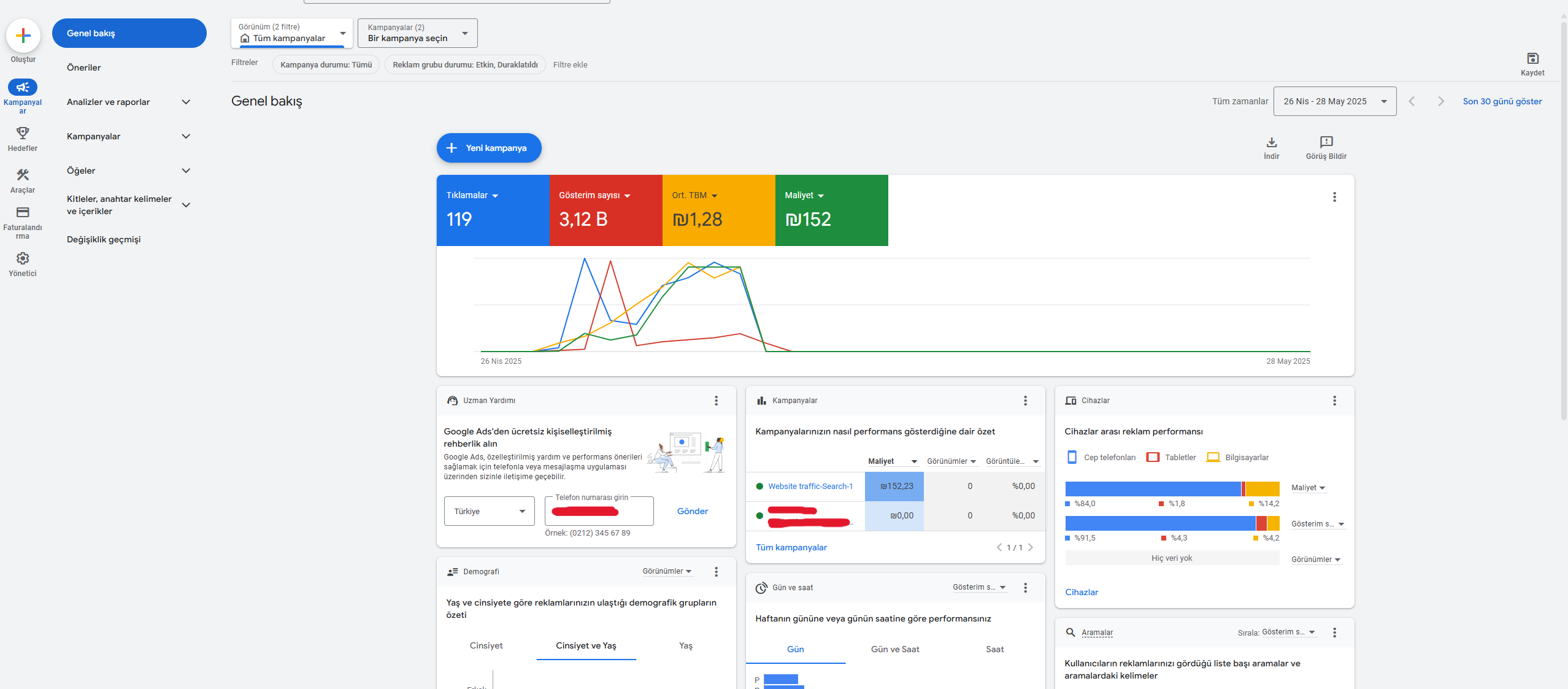This screenshot has height=689, width=1568.
Task: Click Yeni kampanya button
Action: click(x=489, y=148)
